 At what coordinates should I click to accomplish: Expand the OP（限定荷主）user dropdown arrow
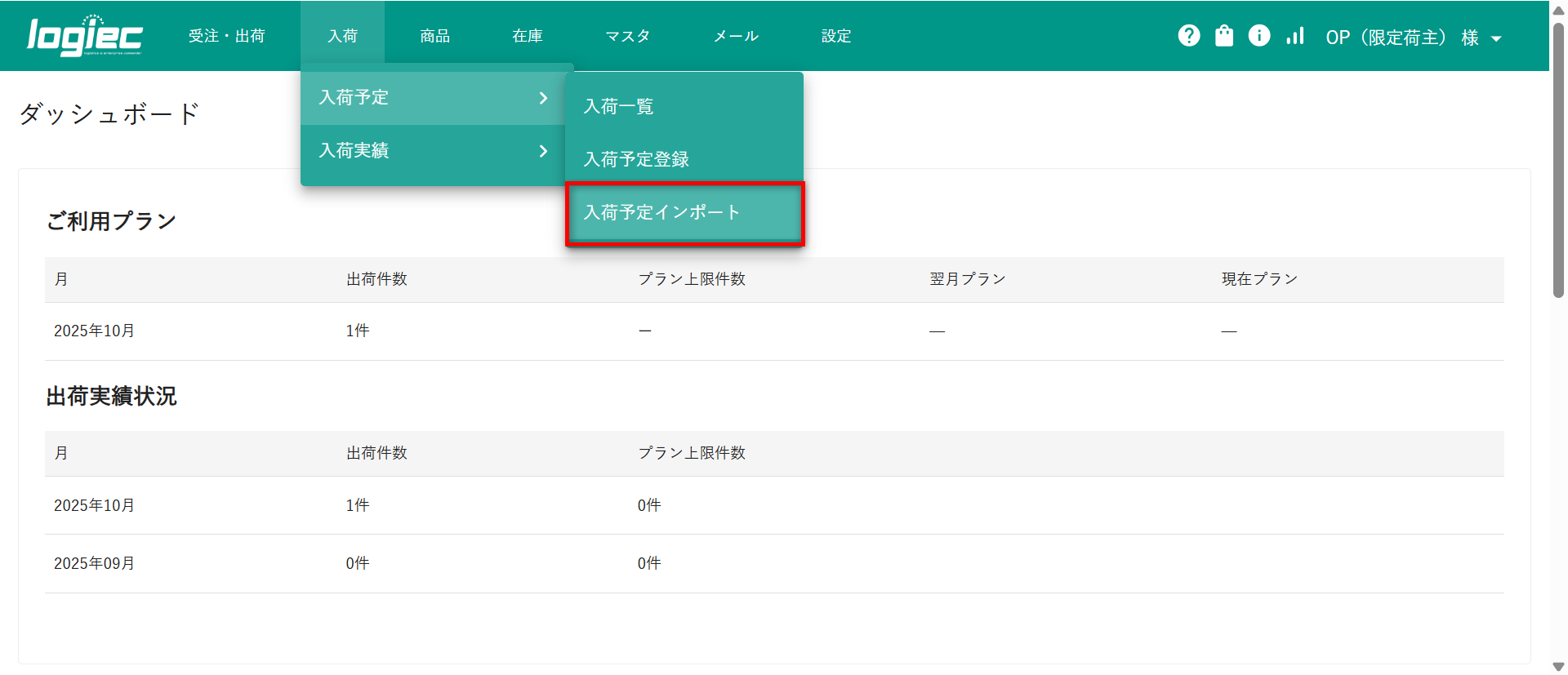[x=1496, y=38]
